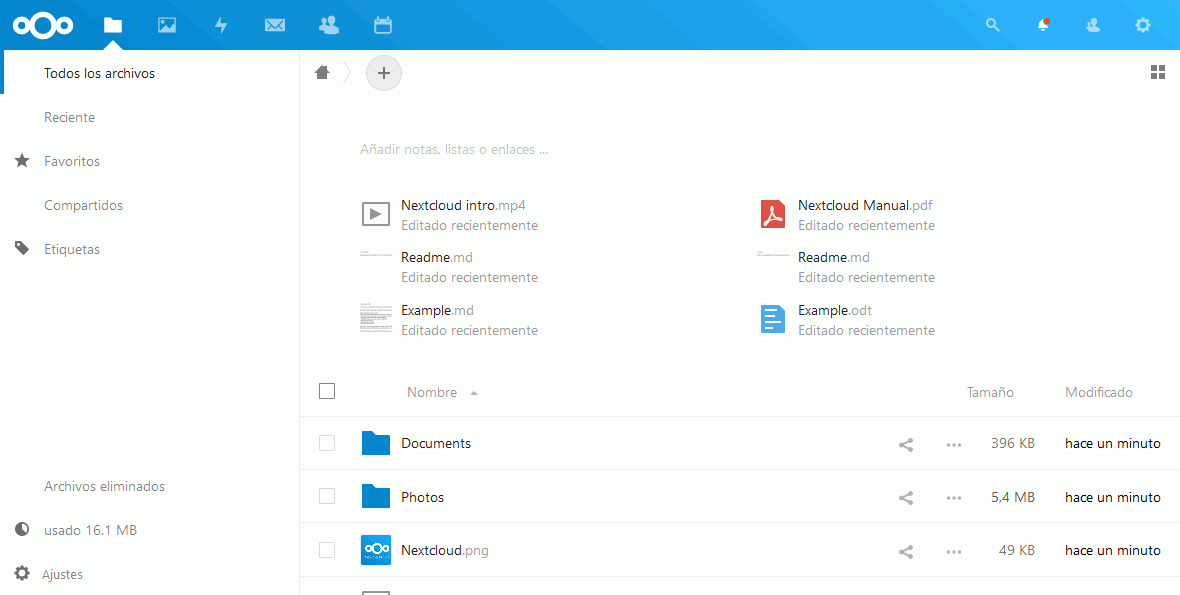Screen dimensions: 1180x595
Task: Check the Nextcloud.png file checkbox
Action: pyautogui.click(x=327, y=550)
